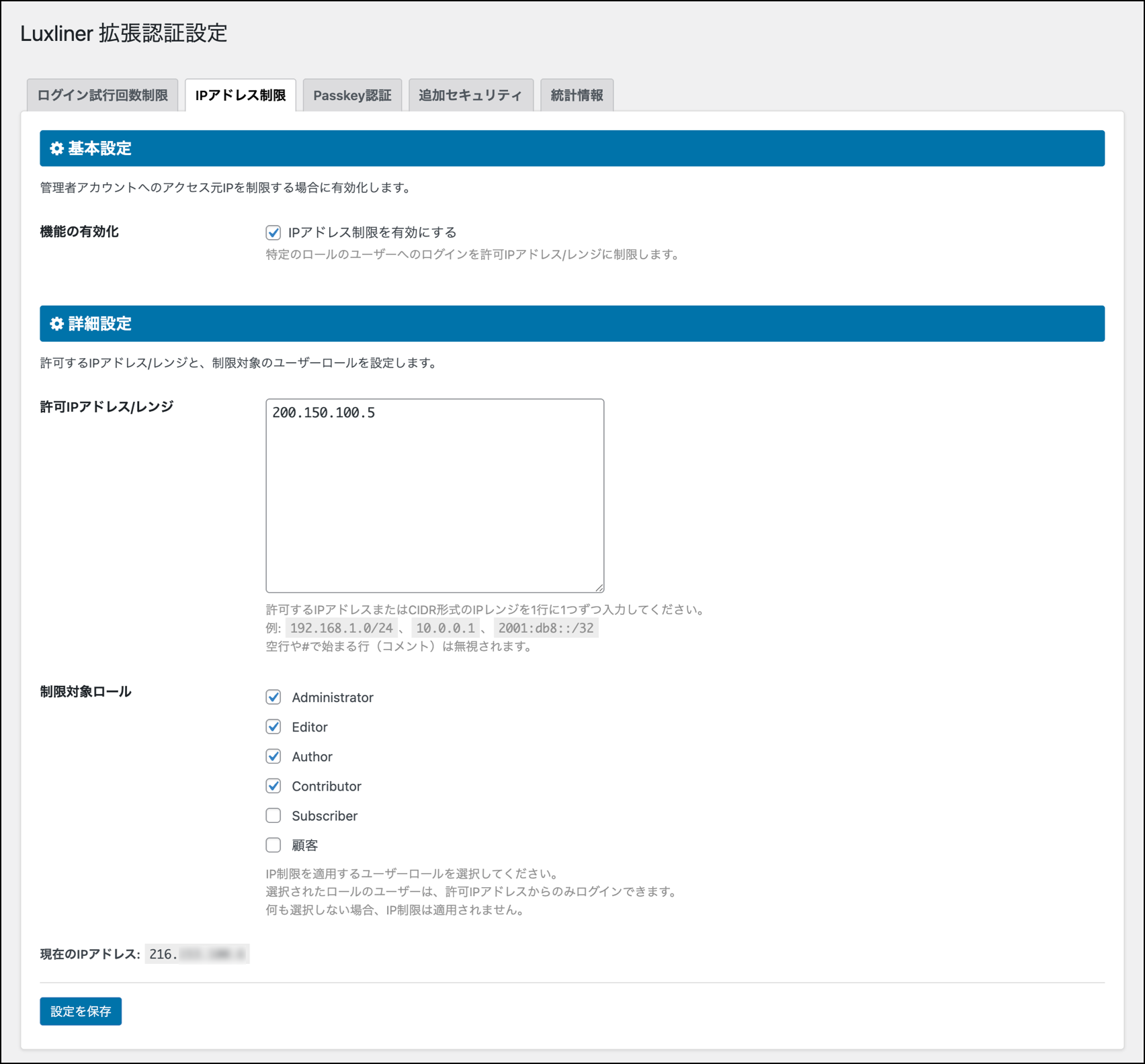The image size is (1145, 1064).
Task: Check the 顧客 role checkbox
Action: (273, 845)
